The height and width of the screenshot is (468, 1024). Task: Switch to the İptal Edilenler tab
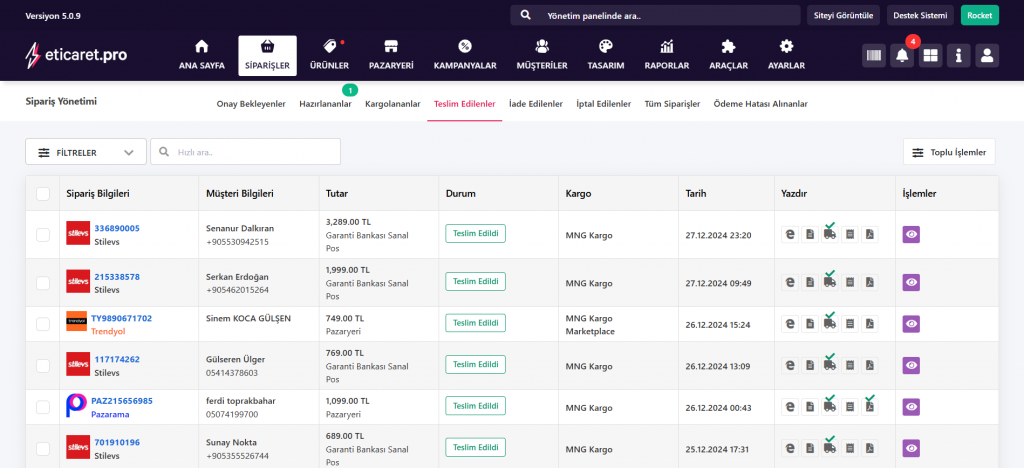pyautogui.click(x=603, y=104)
